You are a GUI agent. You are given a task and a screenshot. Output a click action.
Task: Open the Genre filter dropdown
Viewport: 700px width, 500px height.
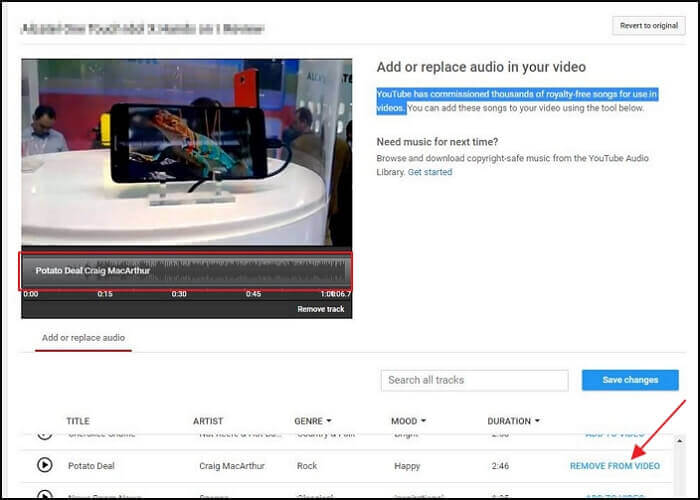(313, 421)
